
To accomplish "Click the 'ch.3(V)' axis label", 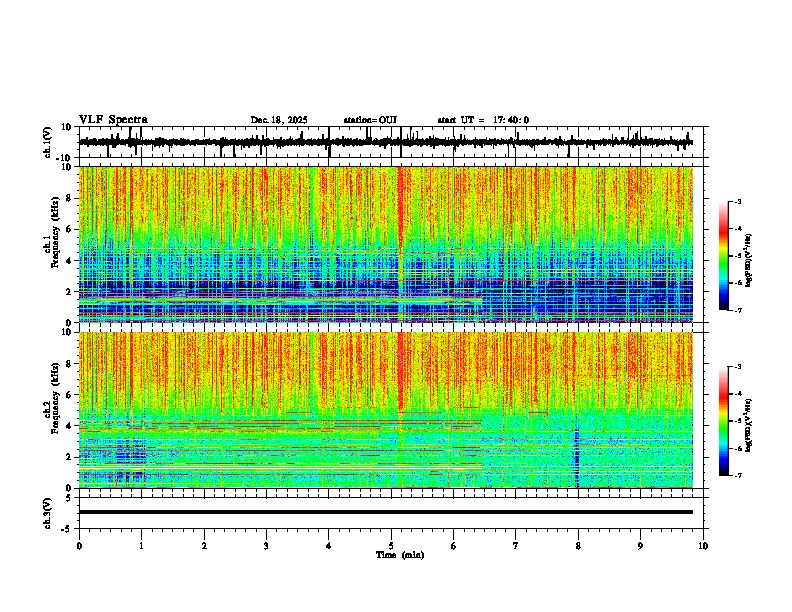I will pos(48,513).
